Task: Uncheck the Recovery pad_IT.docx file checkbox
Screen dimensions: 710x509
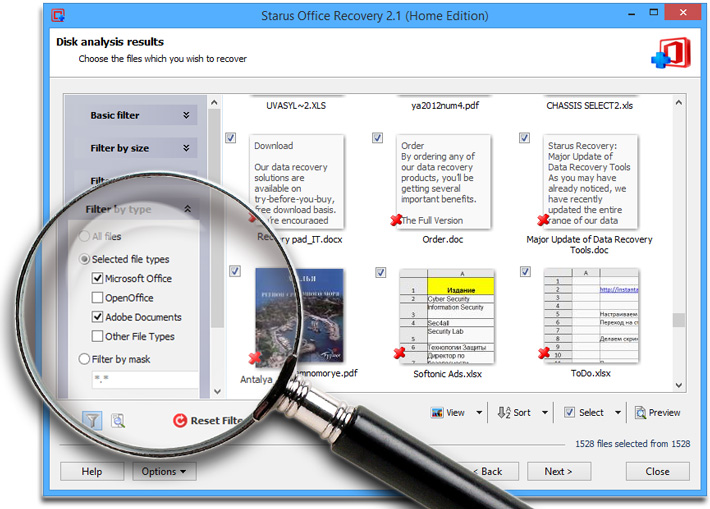Action: 230,138
